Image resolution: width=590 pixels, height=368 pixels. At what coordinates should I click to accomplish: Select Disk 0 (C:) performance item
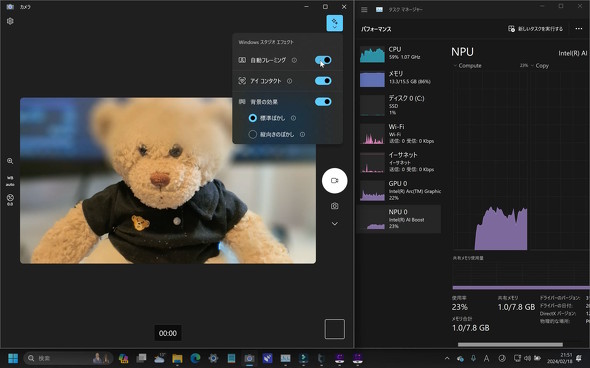[399, 105]
